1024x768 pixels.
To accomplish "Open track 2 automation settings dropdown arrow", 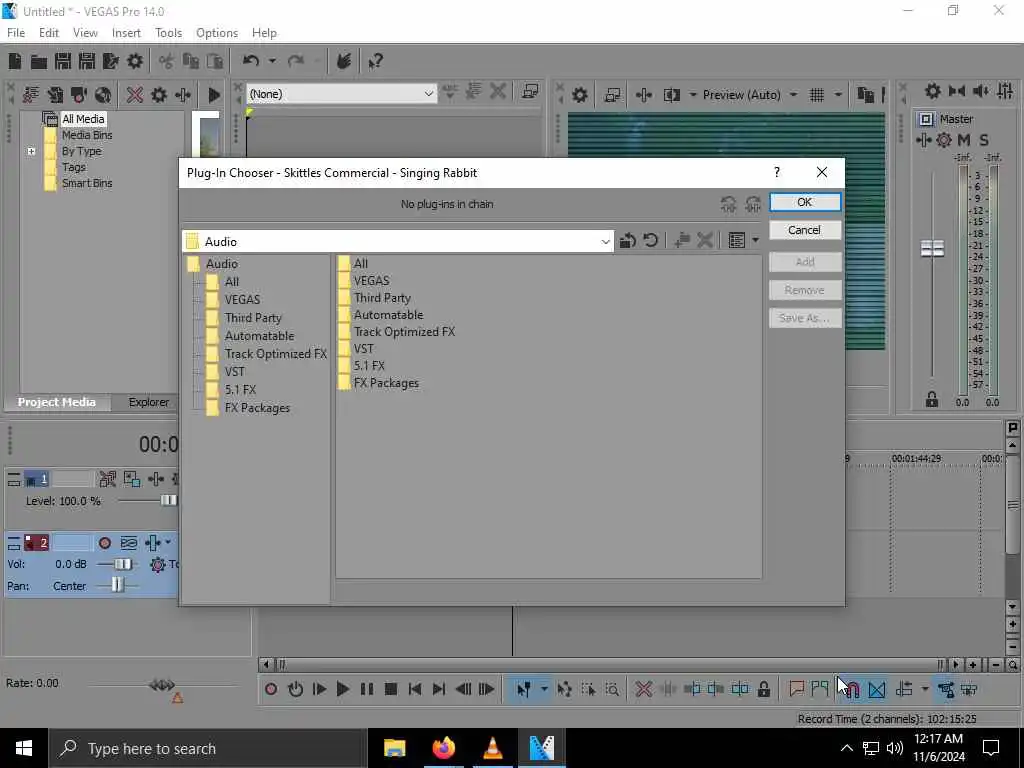I will point(168,542).
